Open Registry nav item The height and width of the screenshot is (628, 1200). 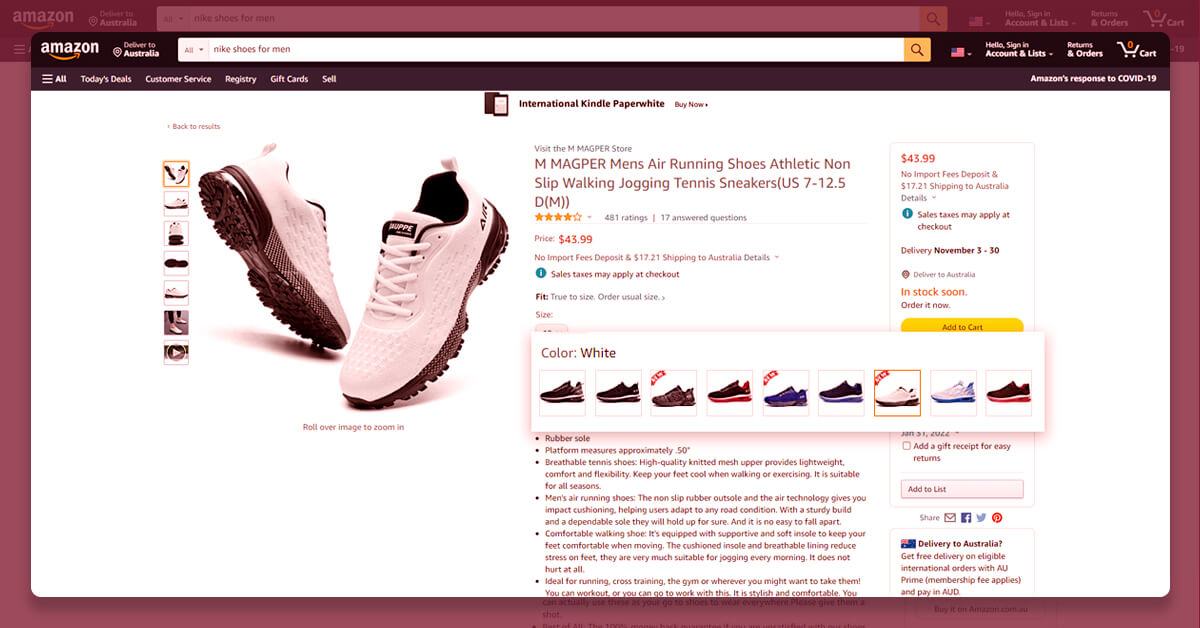click(x=241, y=79)
